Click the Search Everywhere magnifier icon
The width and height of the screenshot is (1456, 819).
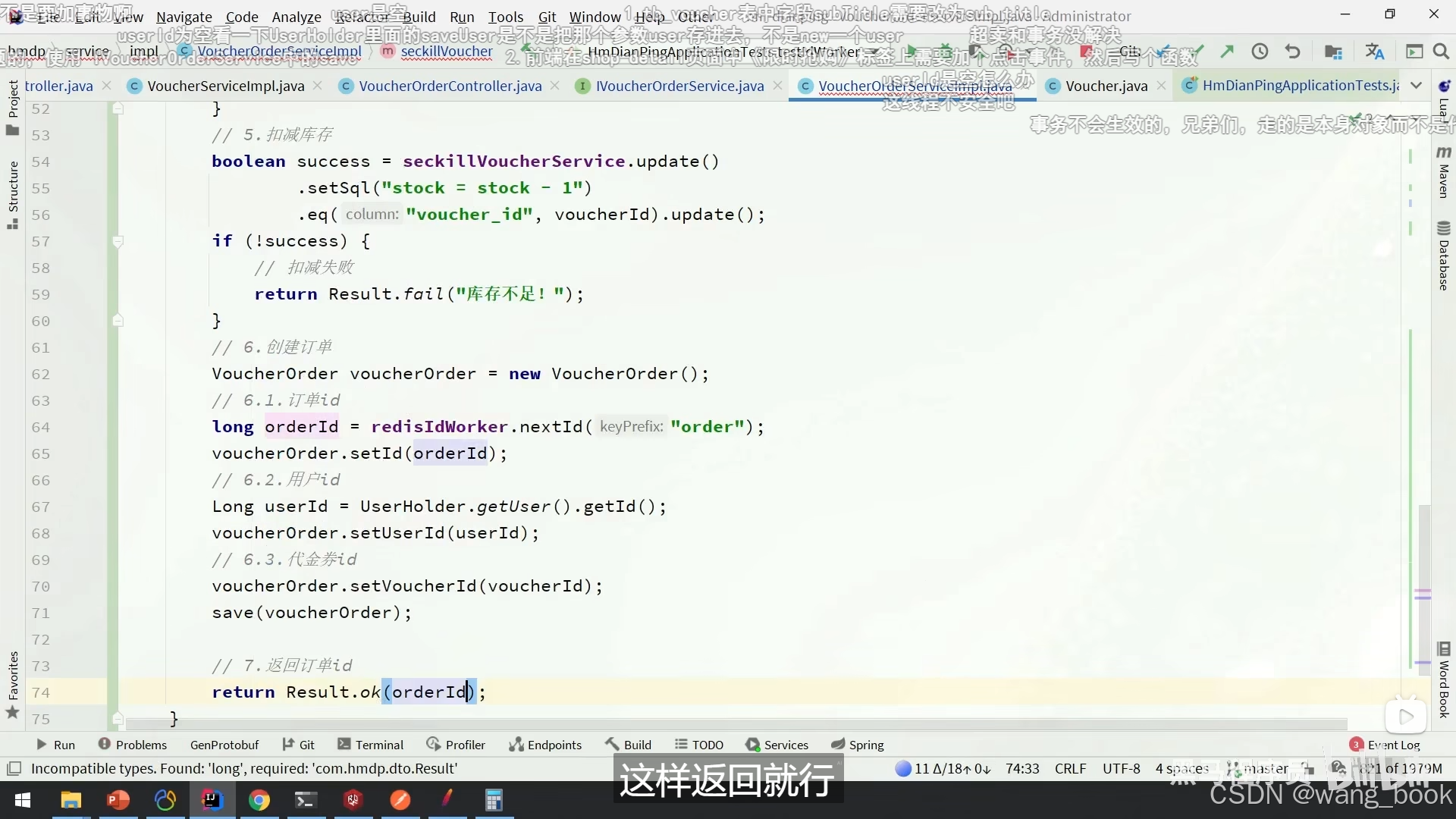click(x=1441, y=52)
